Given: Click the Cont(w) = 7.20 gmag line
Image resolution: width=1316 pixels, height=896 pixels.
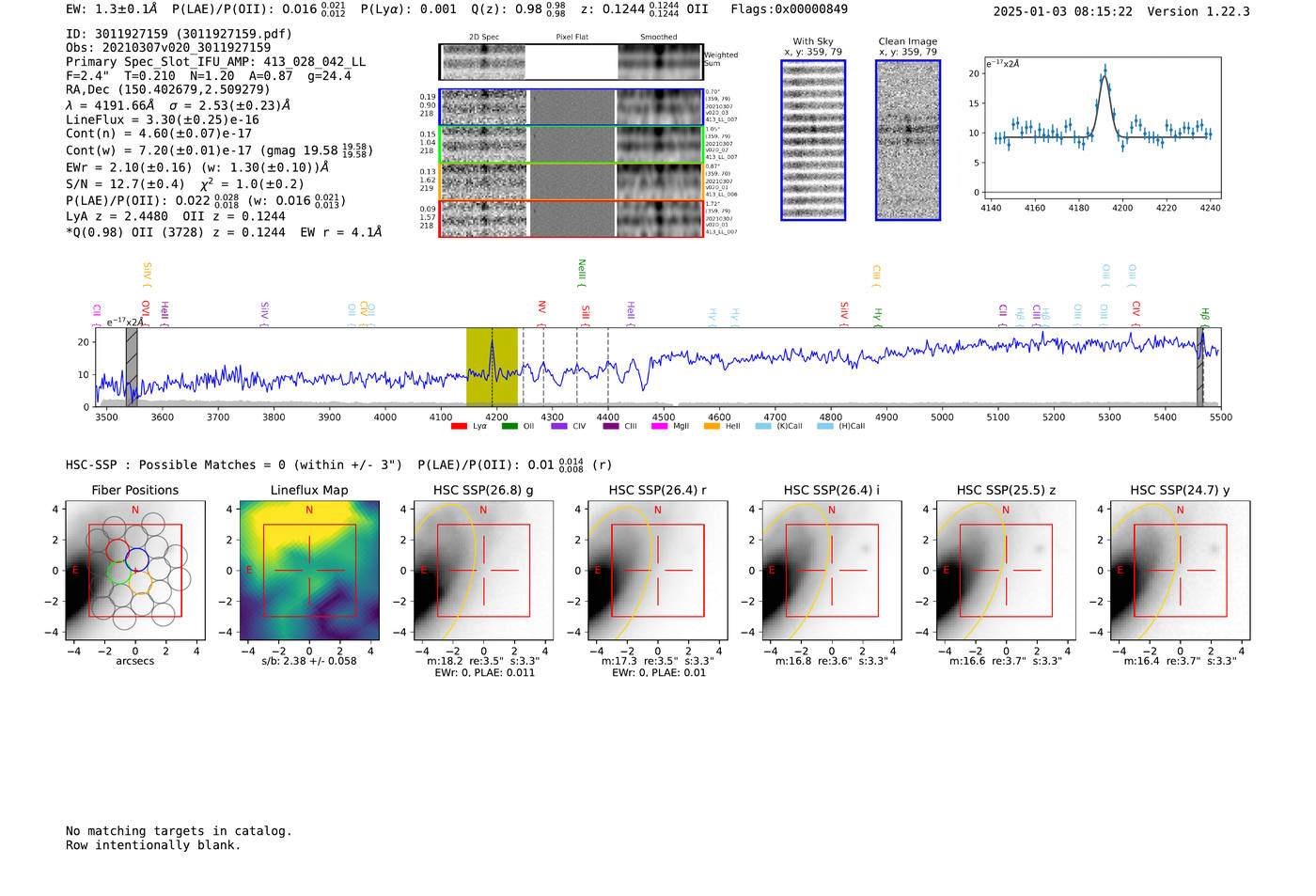Looking at the screenshot, I should 218,149.
